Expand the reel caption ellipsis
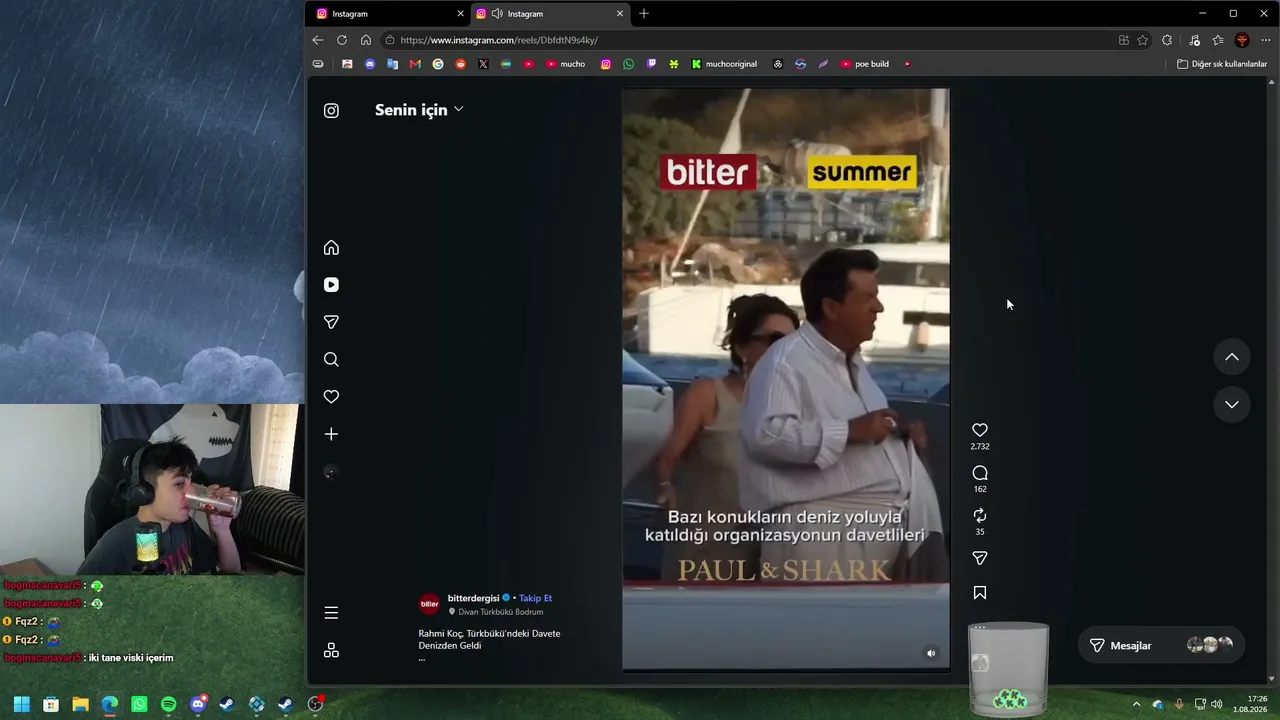The height and width of the screenshot is (720, 1280). point(422,658)
